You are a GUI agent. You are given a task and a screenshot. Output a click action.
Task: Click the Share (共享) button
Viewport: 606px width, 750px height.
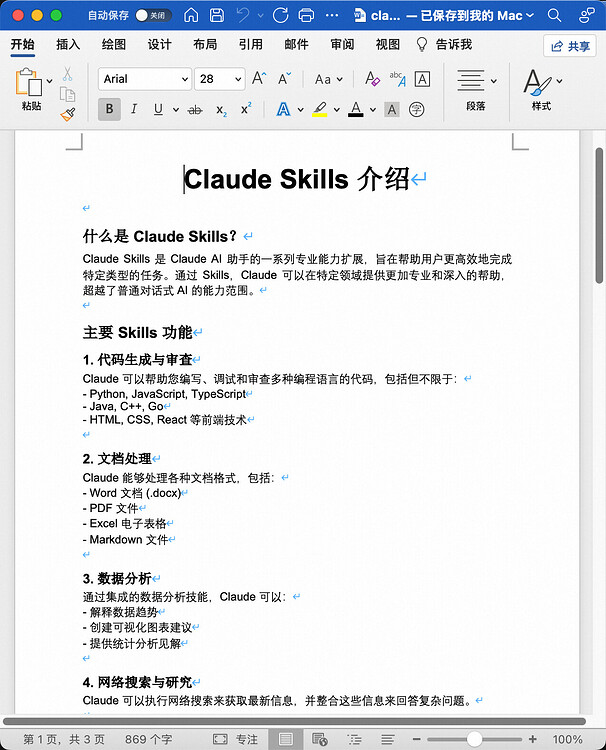pyautogui.click(x=570, y=46)
